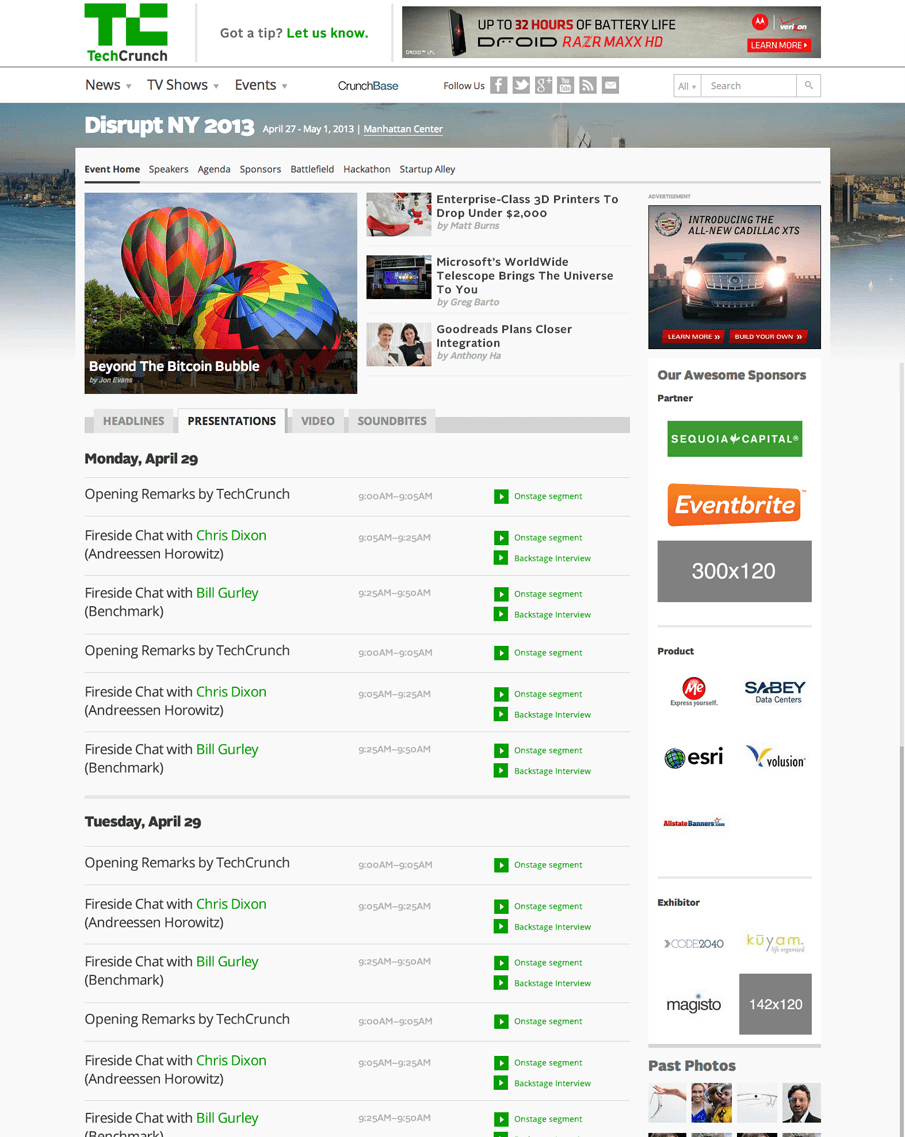Click the 'Our Awesome Sponsors' heading
Screen dimensions: 905x1137
(732, 375)
